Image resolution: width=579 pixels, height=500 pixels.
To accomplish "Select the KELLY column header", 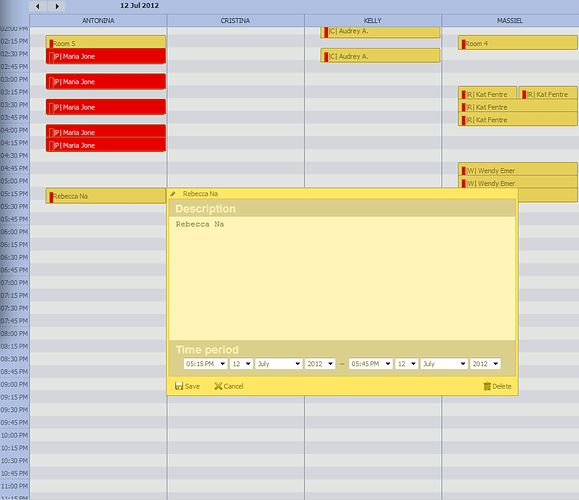I will (373, 21).
